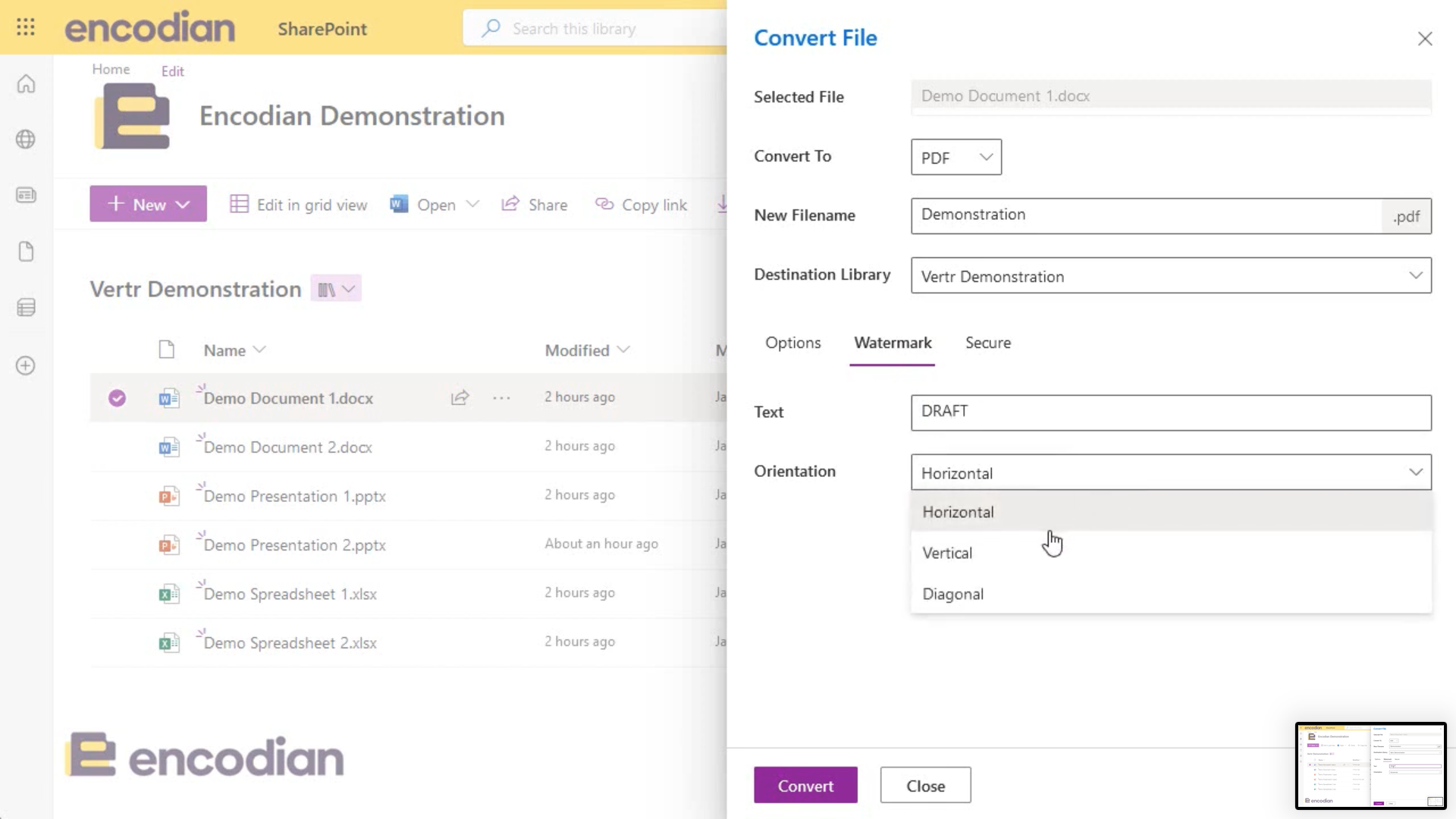The width and height of the screenshot is (1456, 819).
Task: Open Demo Presentation 2.pptx file name
Action: click(294, 545)
